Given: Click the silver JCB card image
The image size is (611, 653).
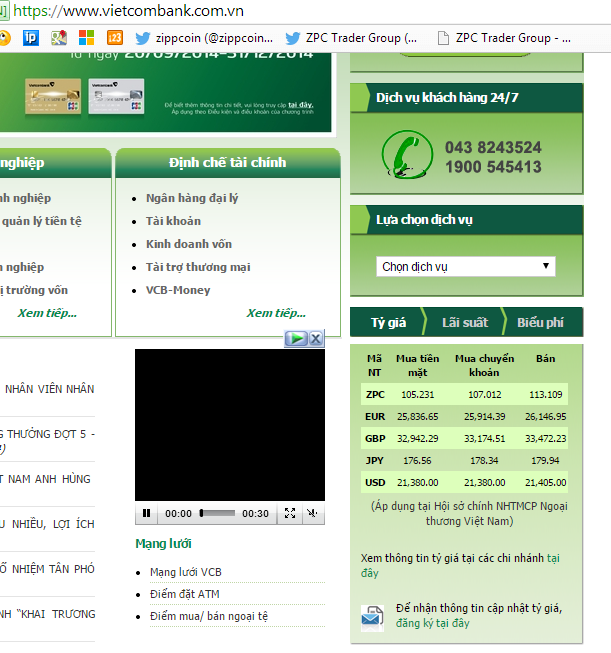Looking at the screenshot, I should click(116, 96).
